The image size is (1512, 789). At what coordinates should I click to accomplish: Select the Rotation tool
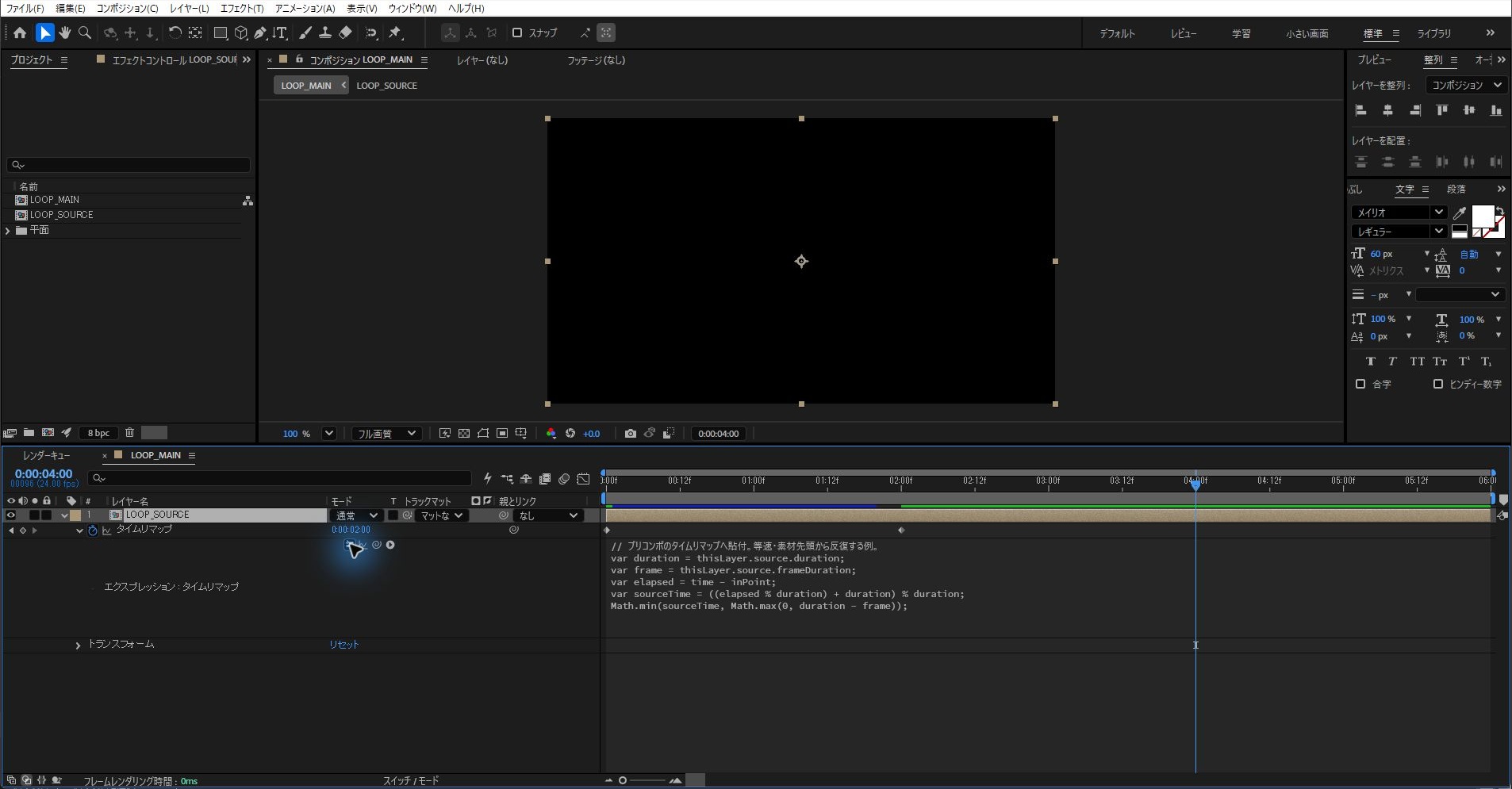click(x=175, y=33)
